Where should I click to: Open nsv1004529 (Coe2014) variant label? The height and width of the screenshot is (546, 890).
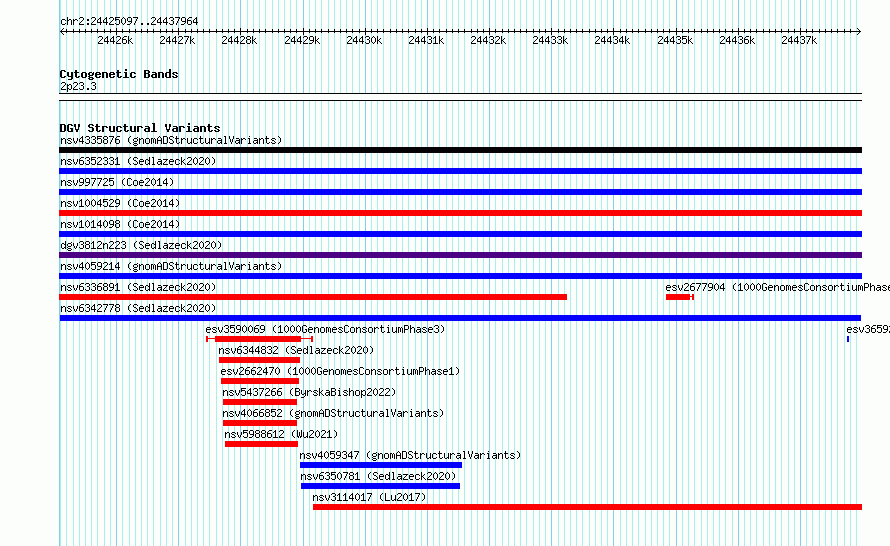coord(120,203)
